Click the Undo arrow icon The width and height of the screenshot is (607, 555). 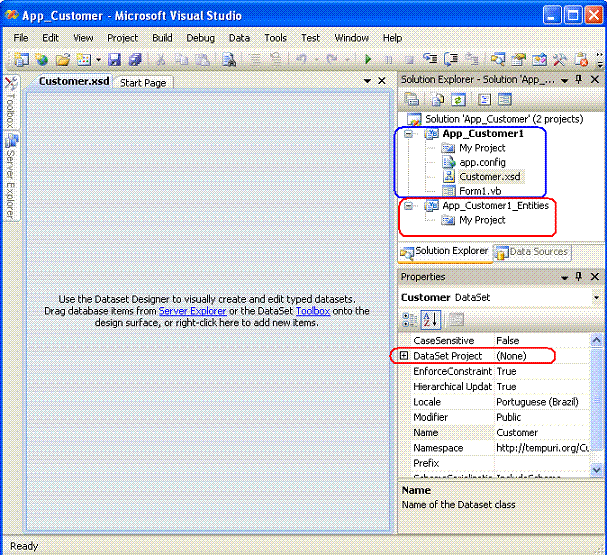(x=302, y=60)
